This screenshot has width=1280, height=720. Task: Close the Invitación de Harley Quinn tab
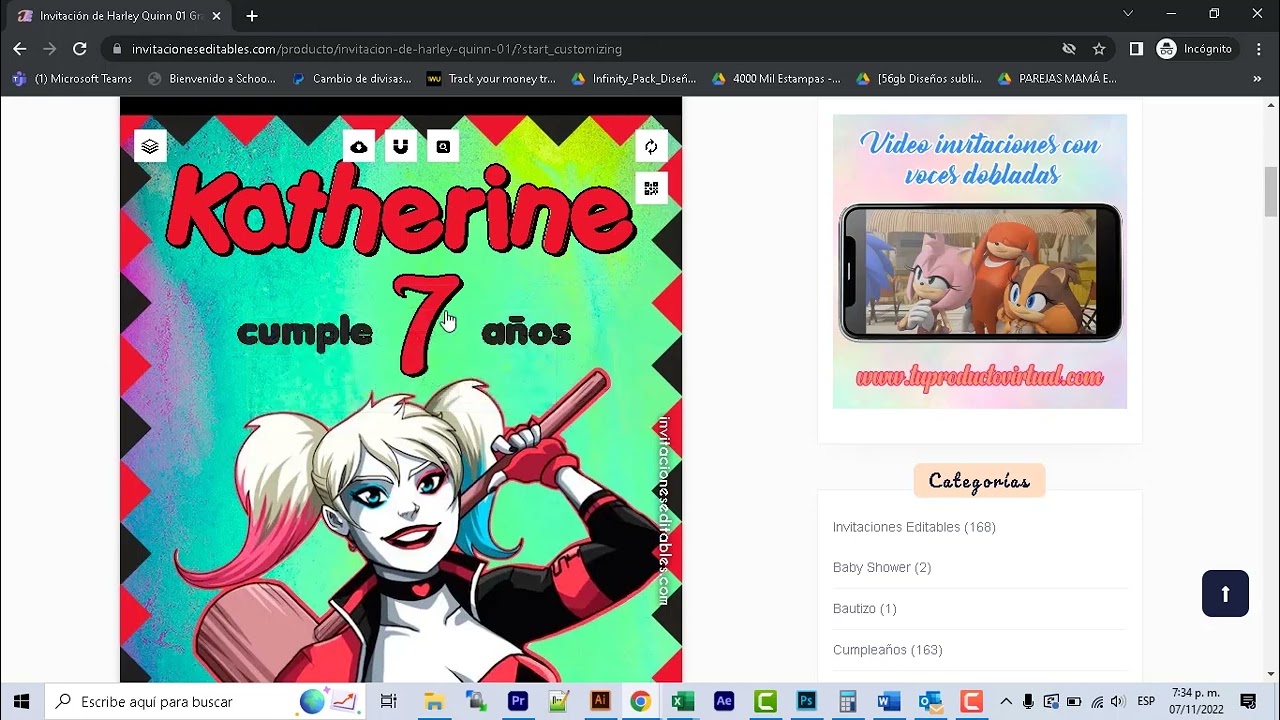[x=216, y=16]
